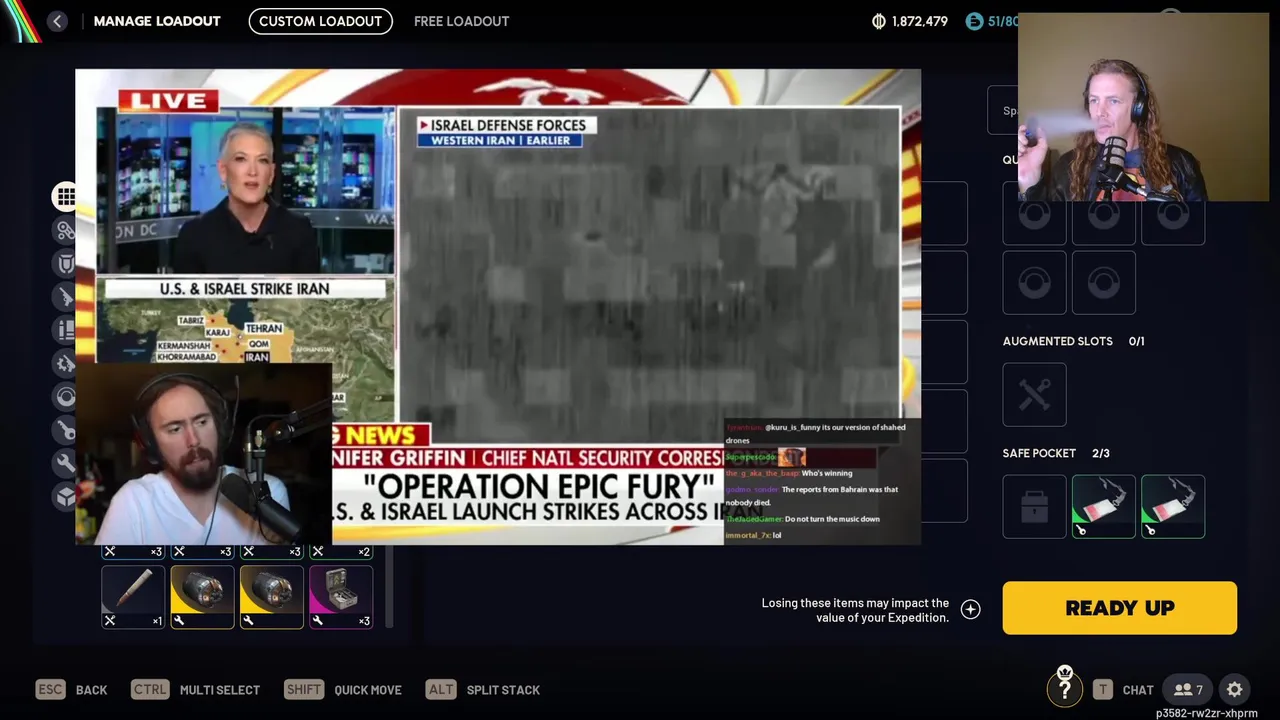The image size is (1280, 720).
Task: Select the ammo bullet inventory item
Action: (133, 597)
